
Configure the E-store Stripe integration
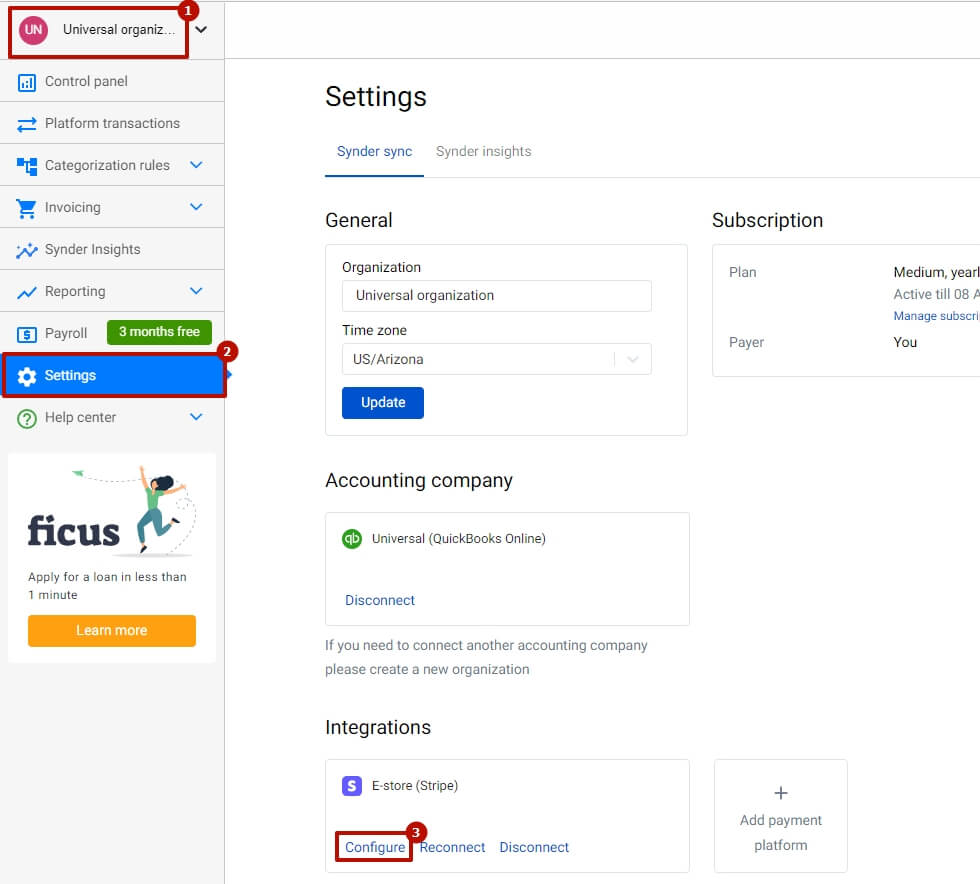[375, 847]
